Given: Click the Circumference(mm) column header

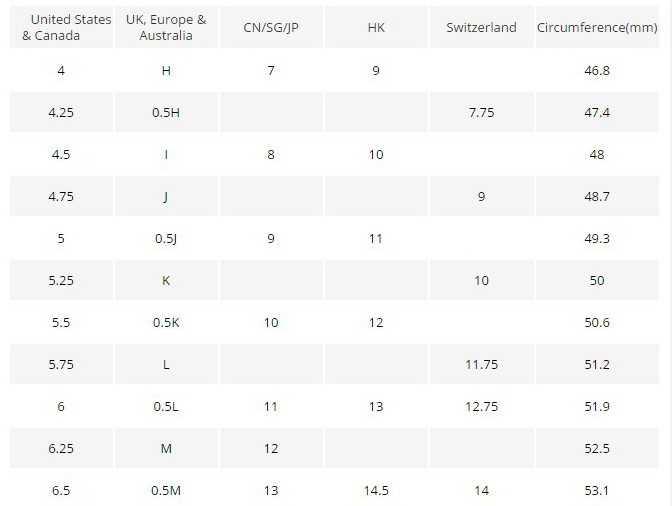Looking at the screenshot, I should coord(597,27).
